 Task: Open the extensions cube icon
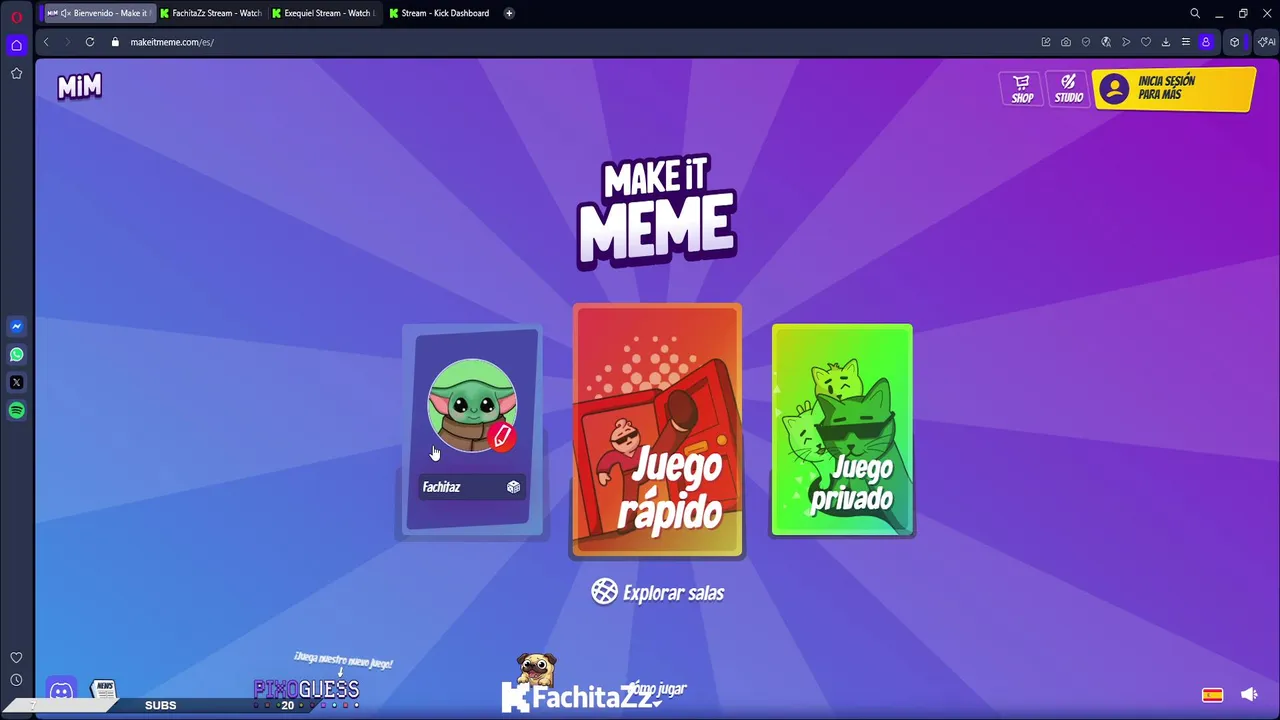pos(1235,42)
